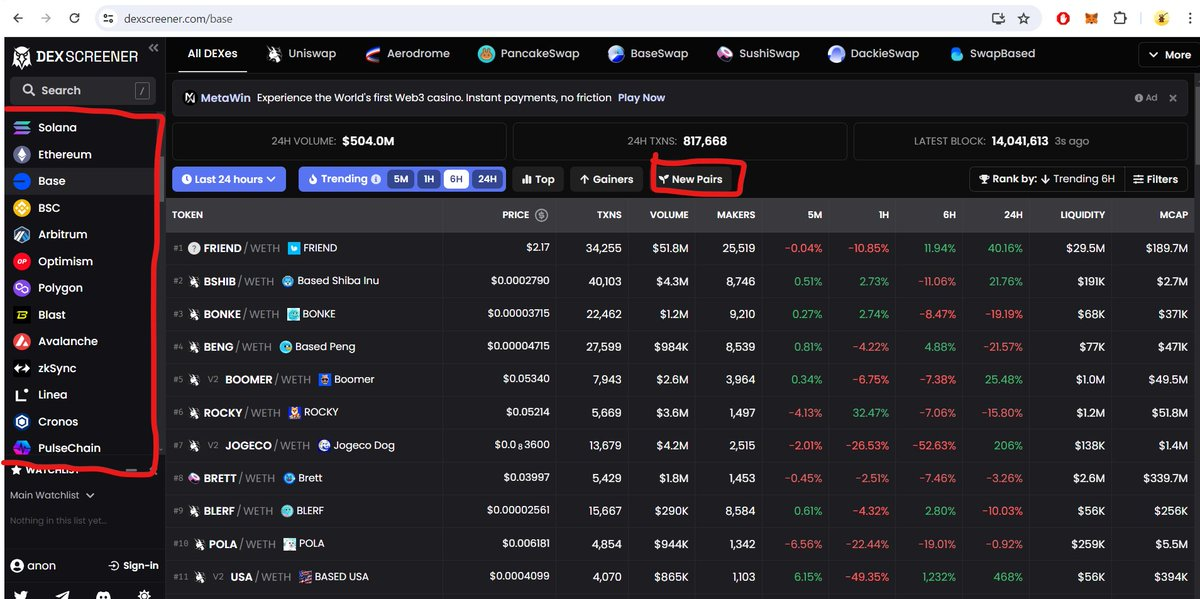This screenshot has width=1200, height=599.
Task: Open the BRETT / WETH pair row
Action: point(682,478)
